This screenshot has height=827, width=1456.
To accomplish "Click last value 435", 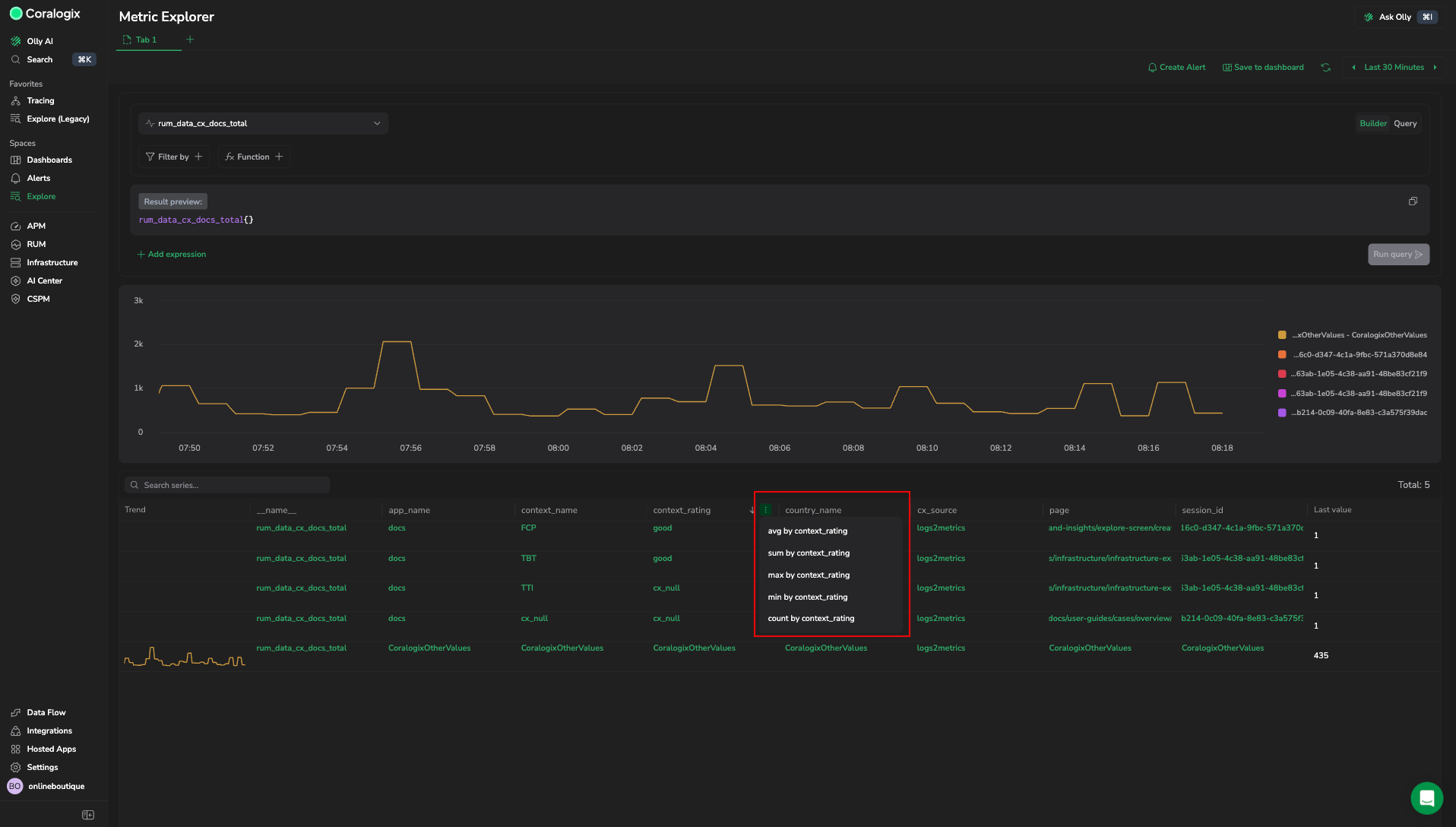I will coord(1321,655).
